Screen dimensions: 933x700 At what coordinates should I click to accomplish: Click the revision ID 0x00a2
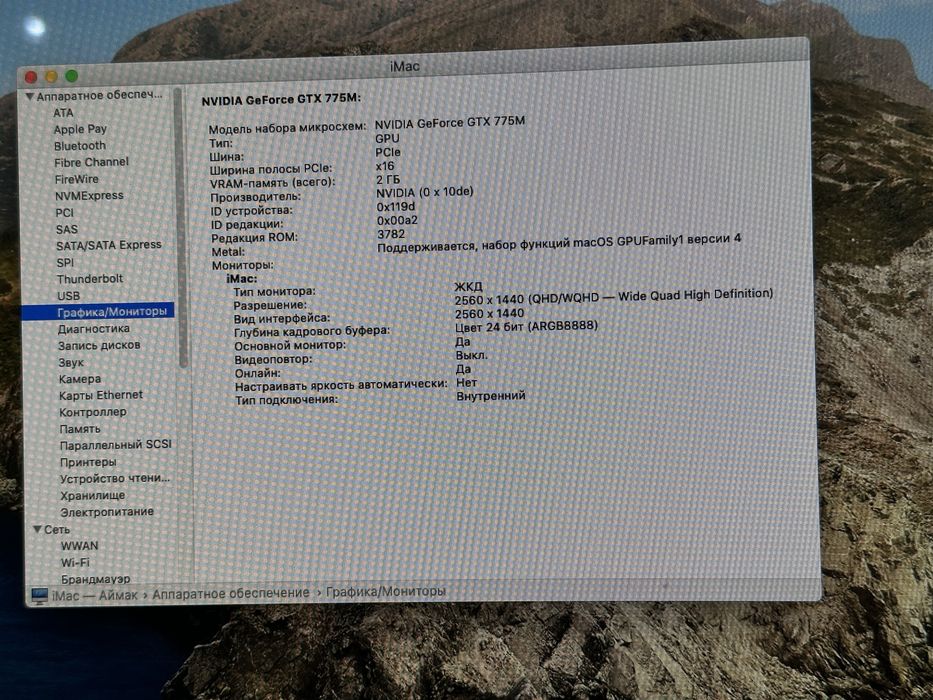397,220
